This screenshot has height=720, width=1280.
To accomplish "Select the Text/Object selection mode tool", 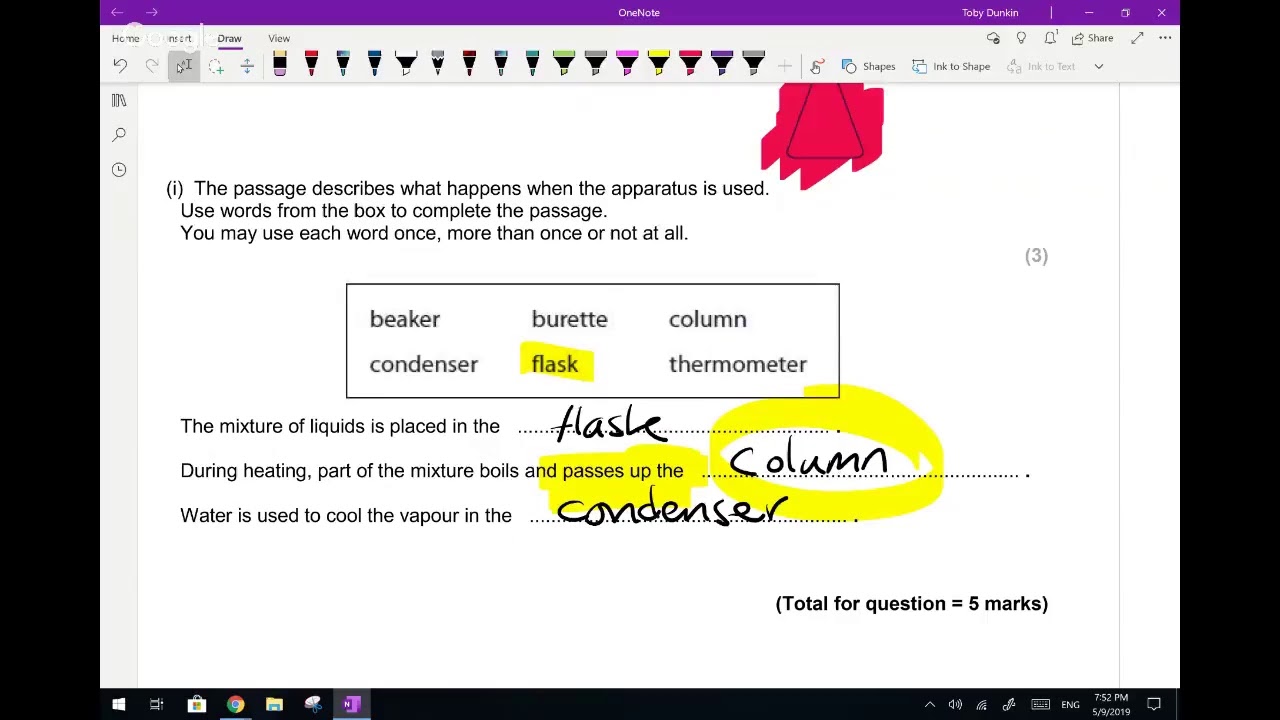I will click(184, 66).
